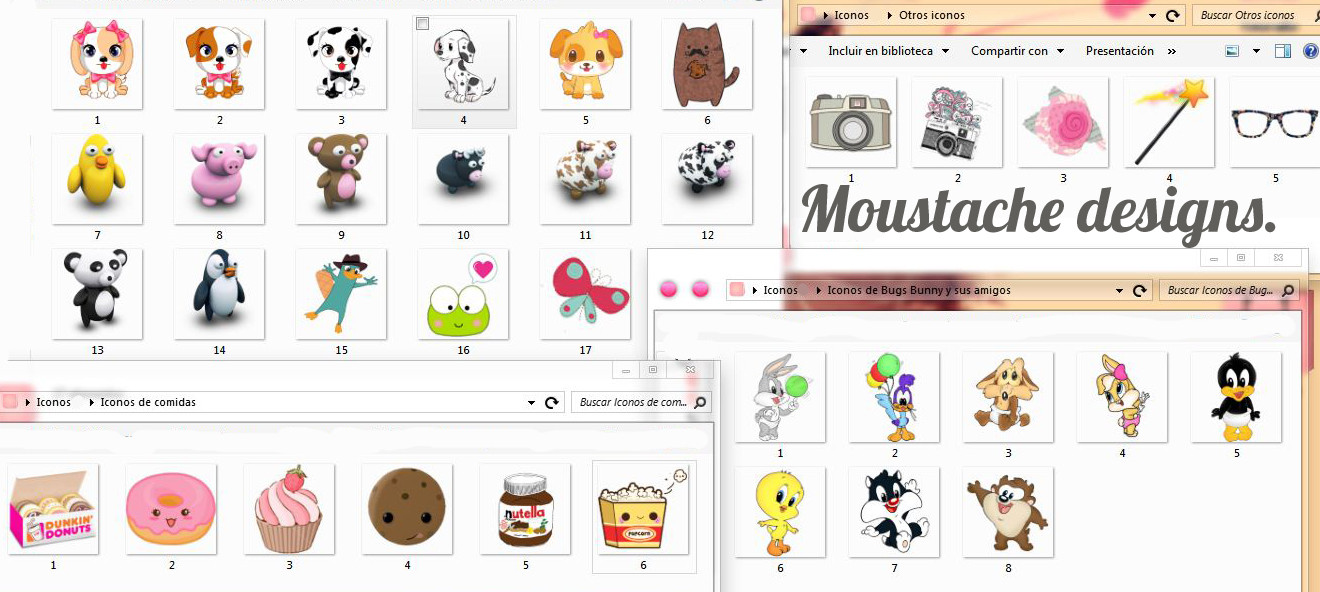The image size is (1320, 592).
Task: Select the brown-and-white puppy with red bow
Action: point(219,63)
